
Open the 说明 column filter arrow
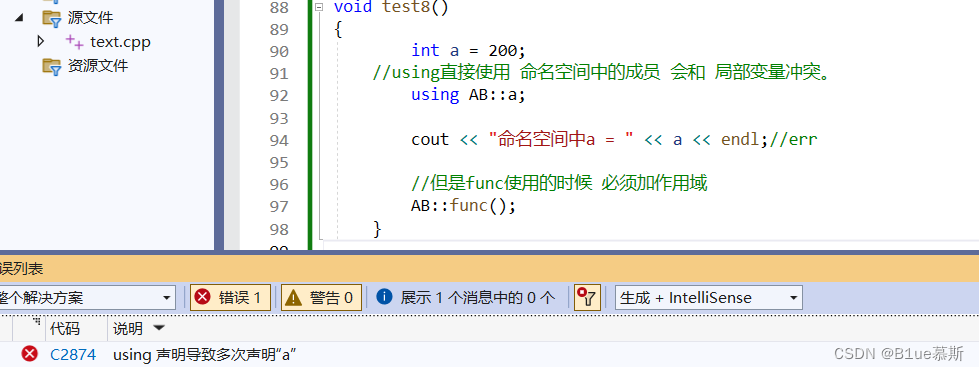coord(159,328)
